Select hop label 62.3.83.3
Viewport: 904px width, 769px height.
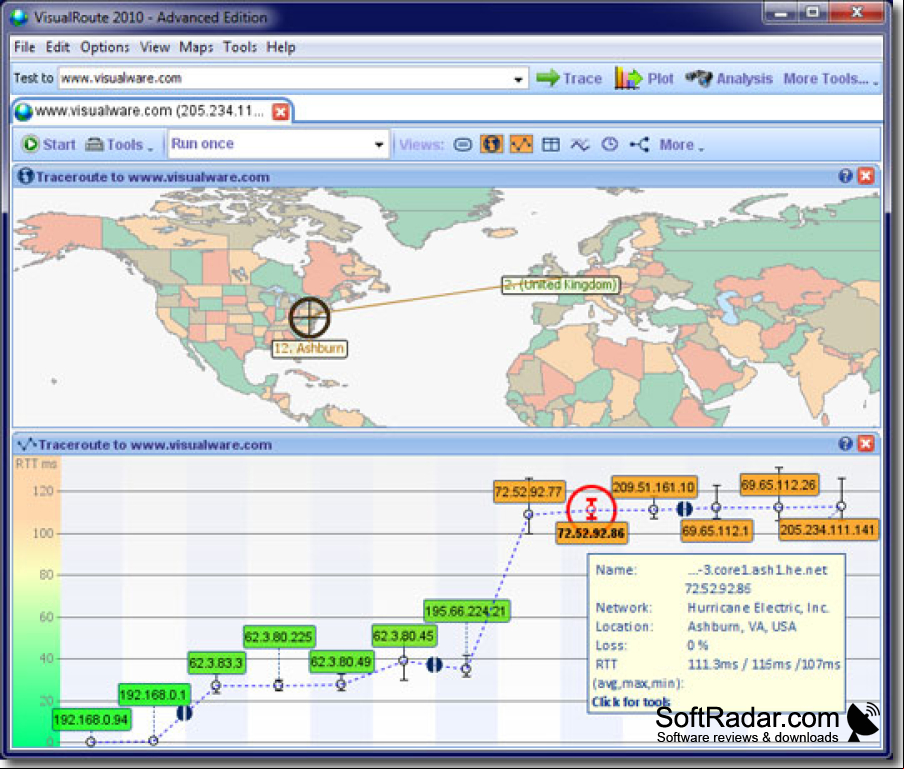click(217, 663)
